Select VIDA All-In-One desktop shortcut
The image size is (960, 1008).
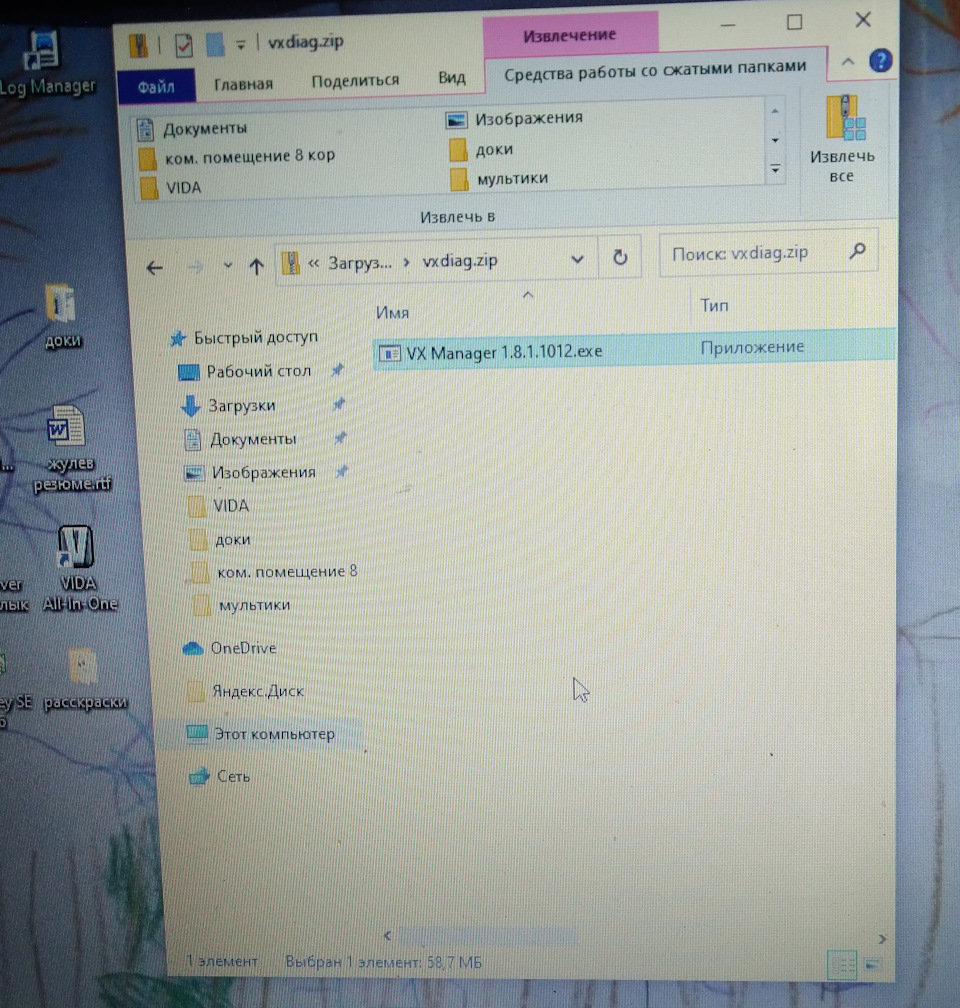point(78,568)
